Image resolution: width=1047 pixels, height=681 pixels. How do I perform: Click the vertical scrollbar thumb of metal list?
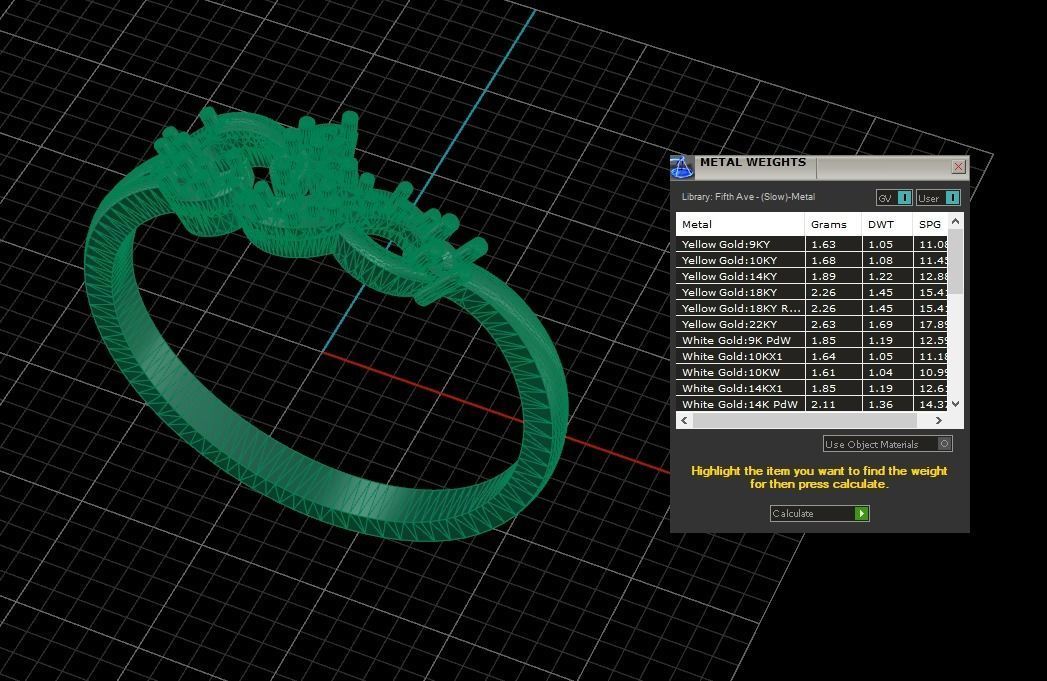point(956,261)
